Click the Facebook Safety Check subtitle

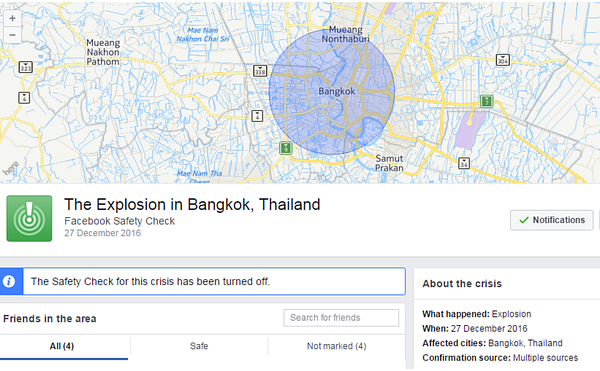(x=119, y=221)
